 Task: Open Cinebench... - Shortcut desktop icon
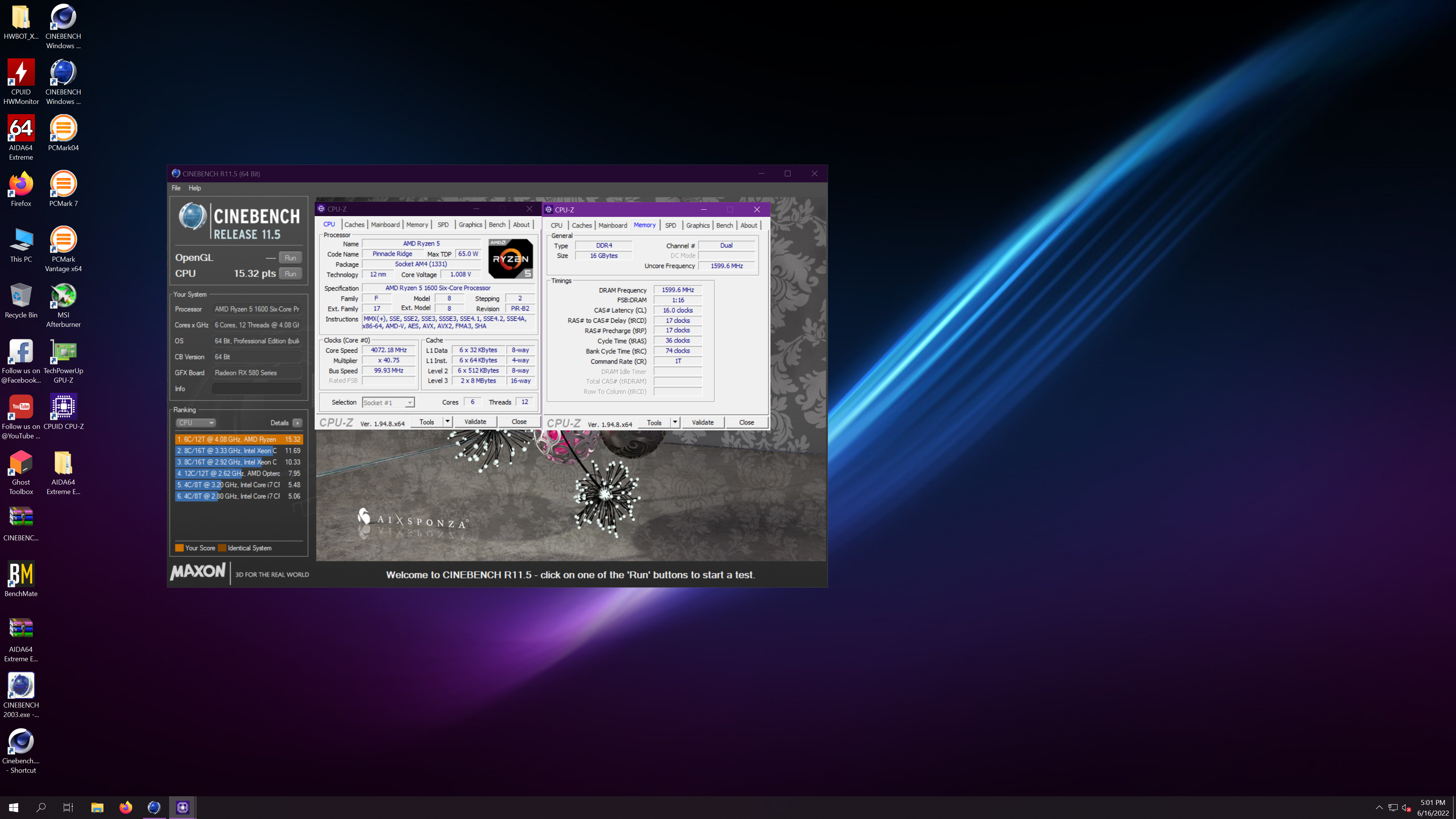21,751
